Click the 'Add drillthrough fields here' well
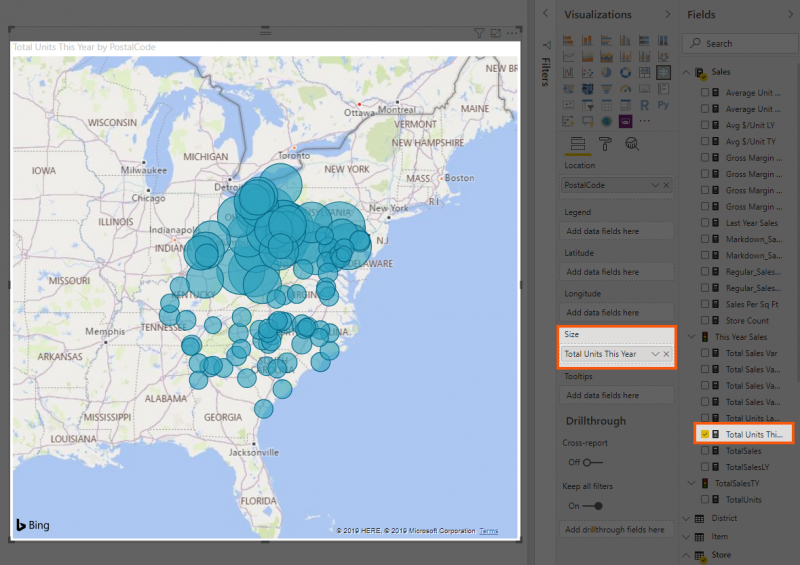Image resolution: width=800 pixels, height=565 pixels. coord(616,530)
